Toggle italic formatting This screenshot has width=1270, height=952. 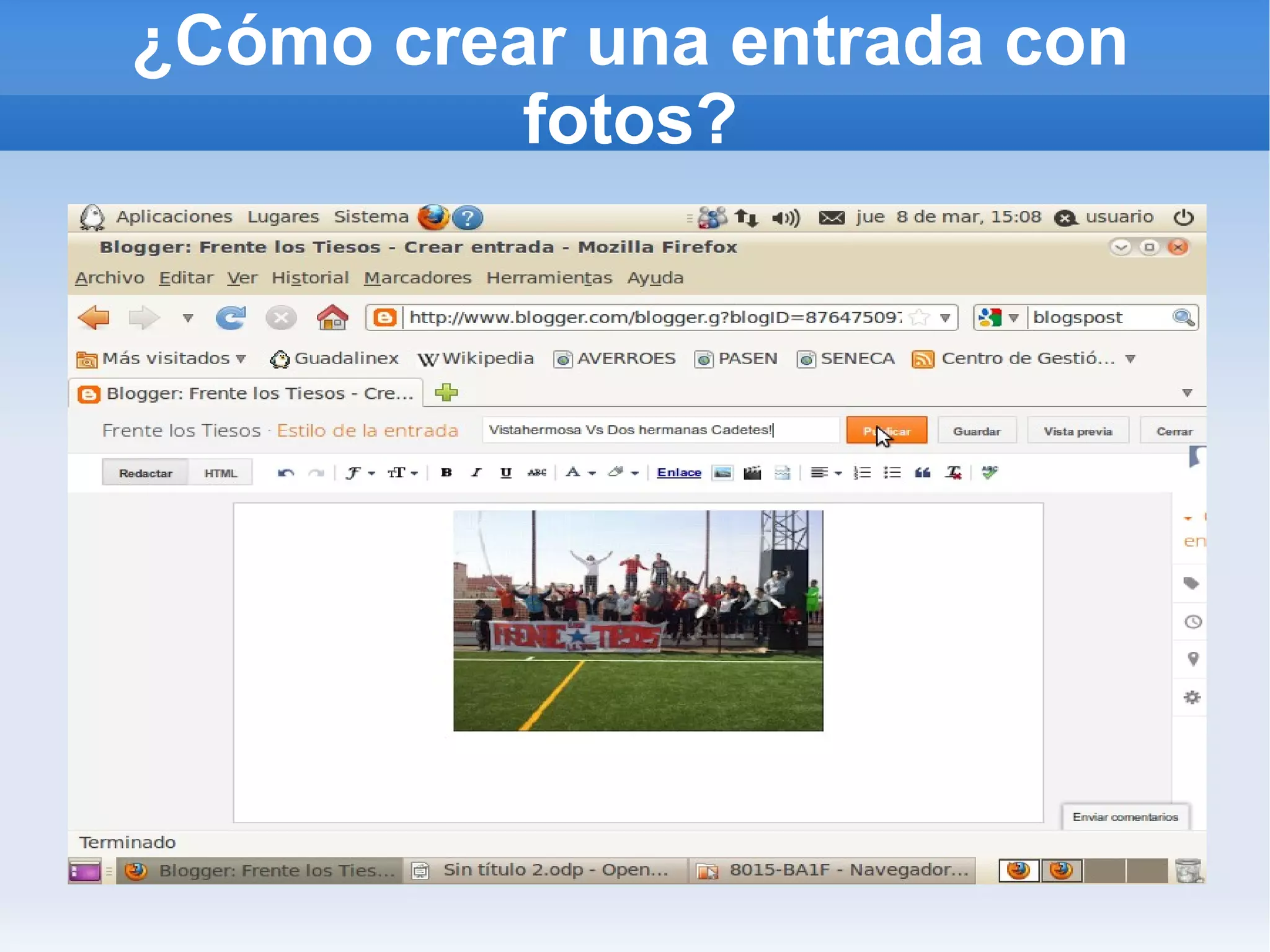click(476, 473)
